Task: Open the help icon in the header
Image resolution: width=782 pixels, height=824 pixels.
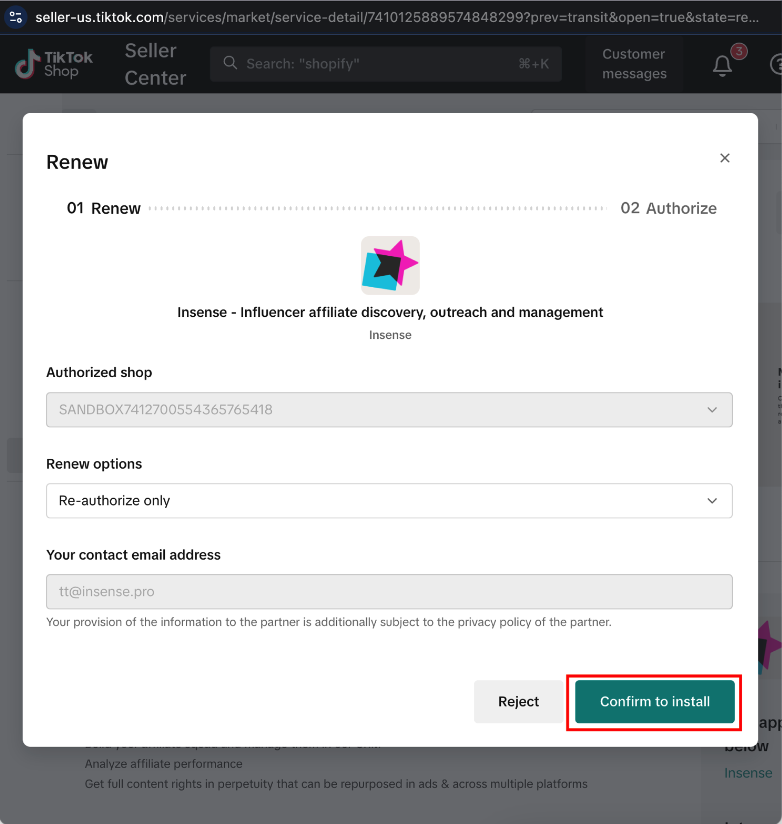Action: (x=777, y=64)
